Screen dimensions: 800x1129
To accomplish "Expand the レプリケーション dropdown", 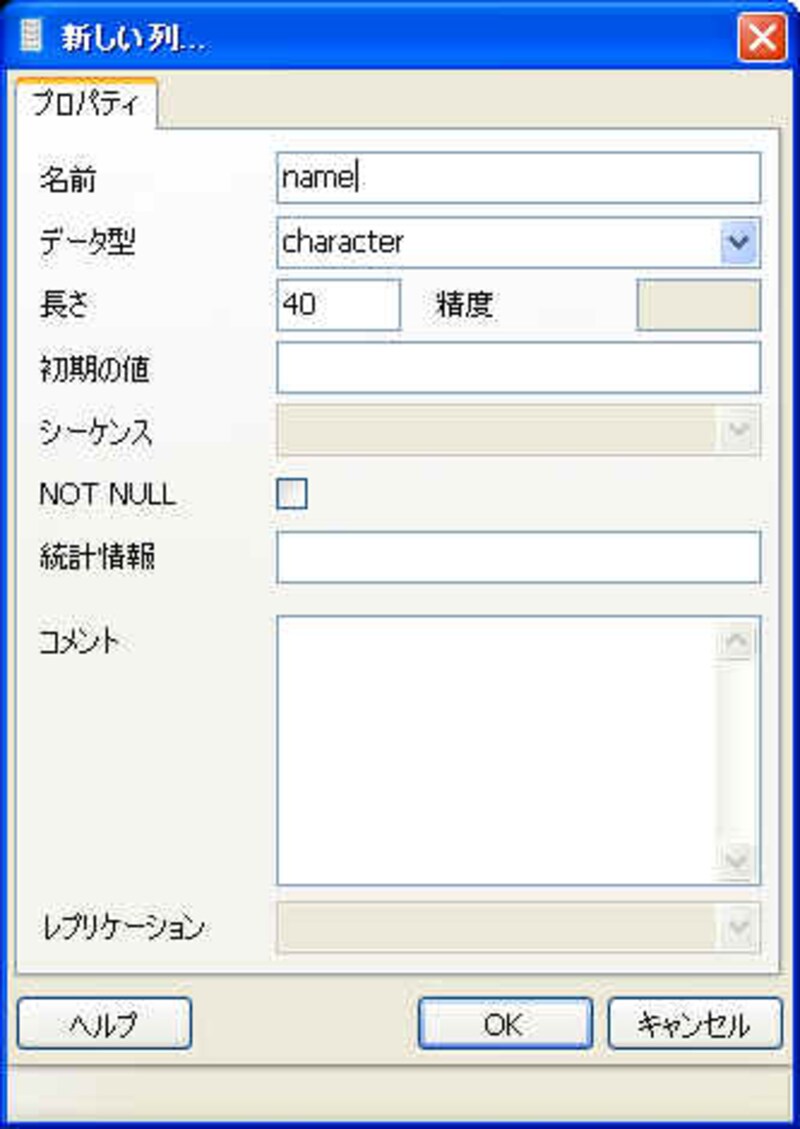I will tap(739, 928).
